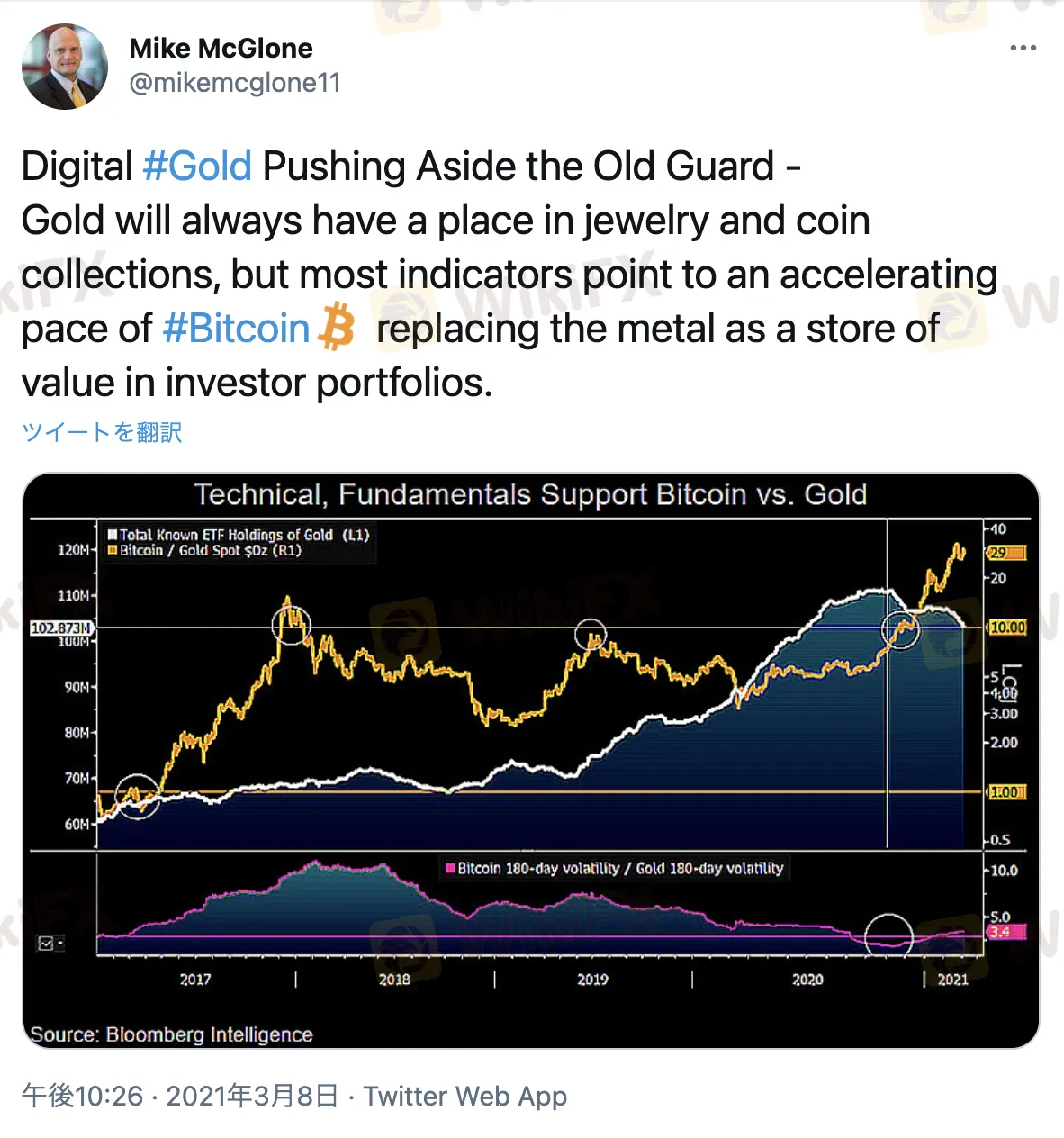This screenshot has width=1064, height=1138.
Task: Click orange legend square for Bitcoin / Gold Spot
Action: (113, 550)
